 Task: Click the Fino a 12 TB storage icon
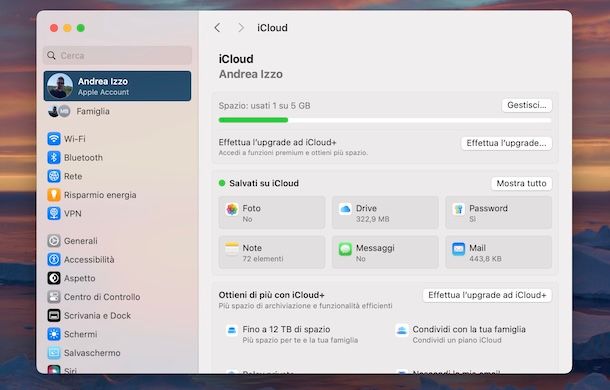pyautogui.click(x=232, y=330)
